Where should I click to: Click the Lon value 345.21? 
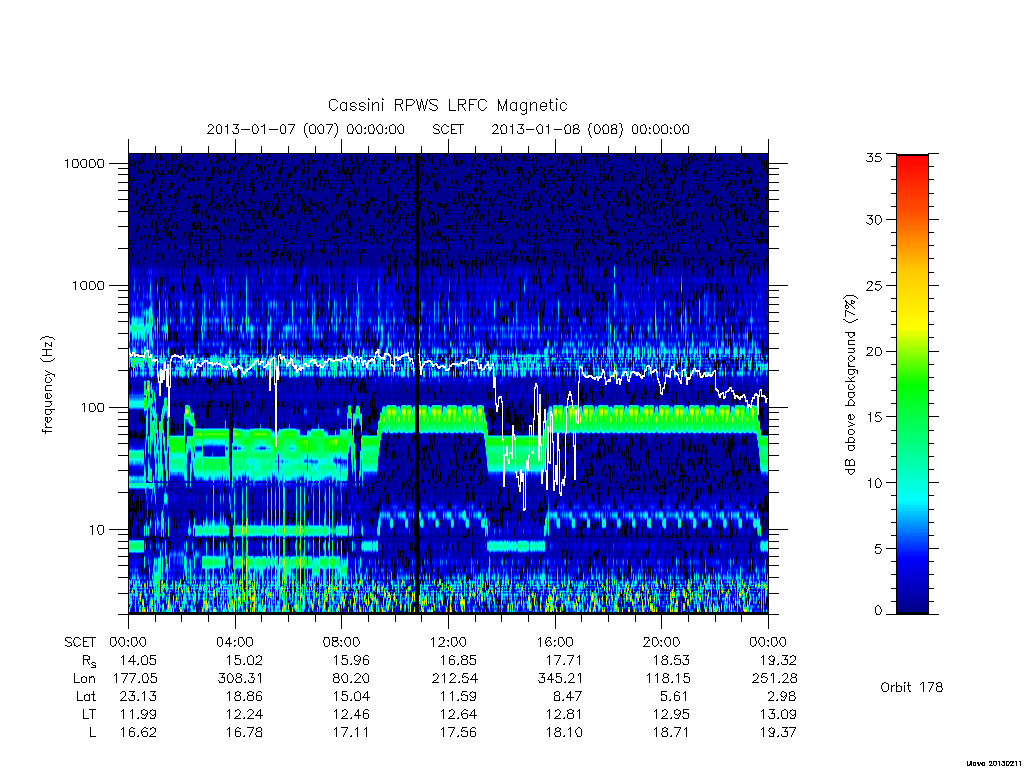click(x=560, y=679)
